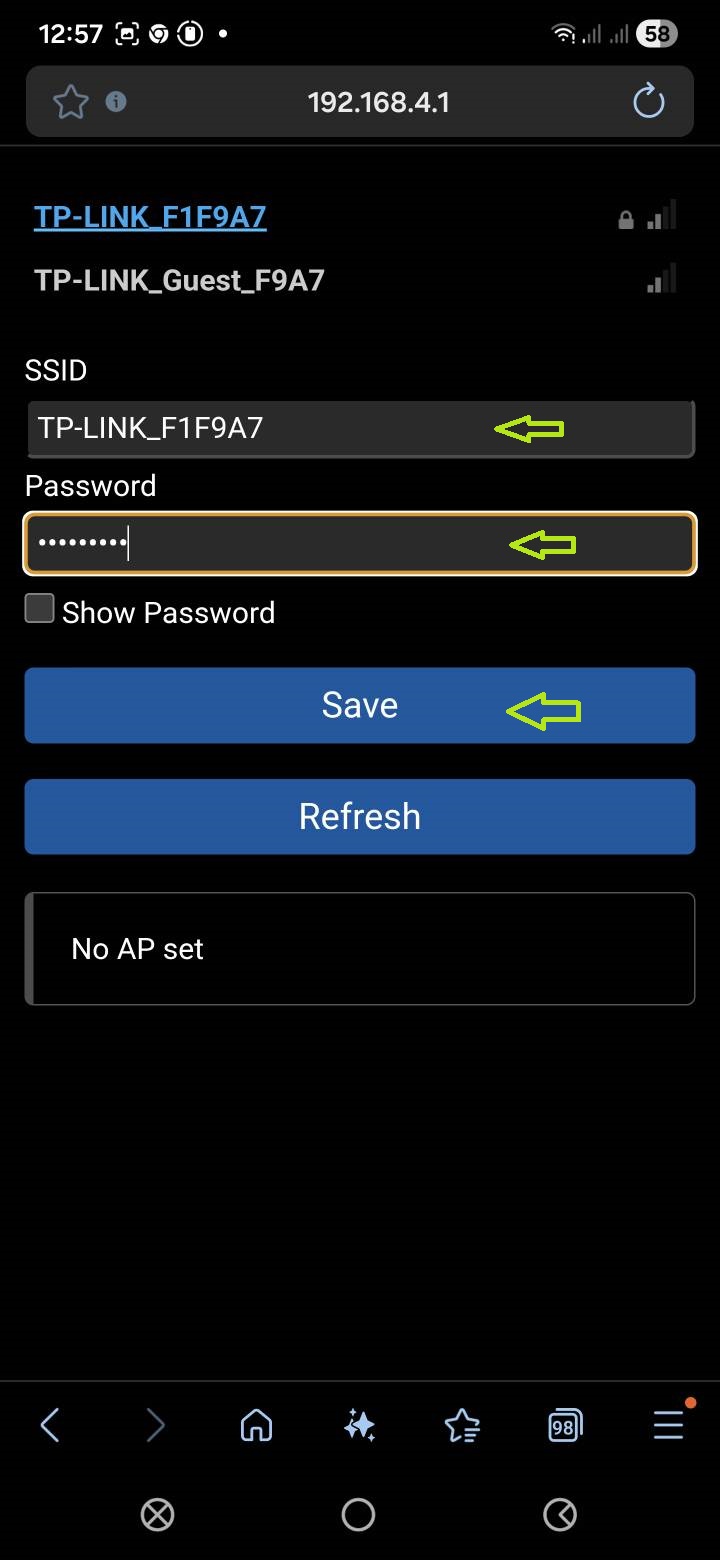Tap the AI sparkle icon in toolbar

pyautogui.click(x=359, y=1425)
